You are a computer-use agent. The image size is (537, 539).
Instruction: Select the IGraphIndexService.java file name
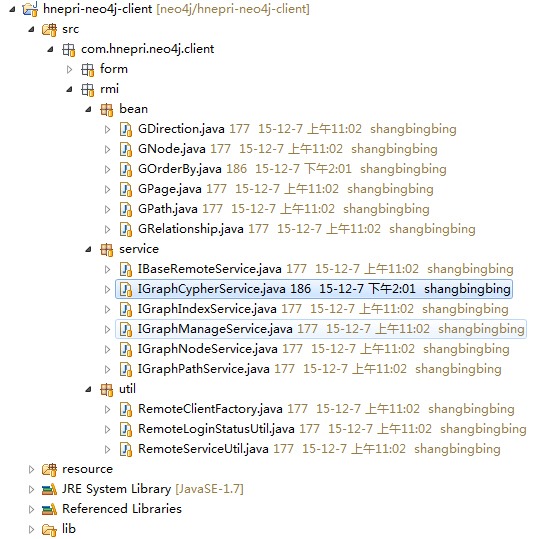coord(207,309)
